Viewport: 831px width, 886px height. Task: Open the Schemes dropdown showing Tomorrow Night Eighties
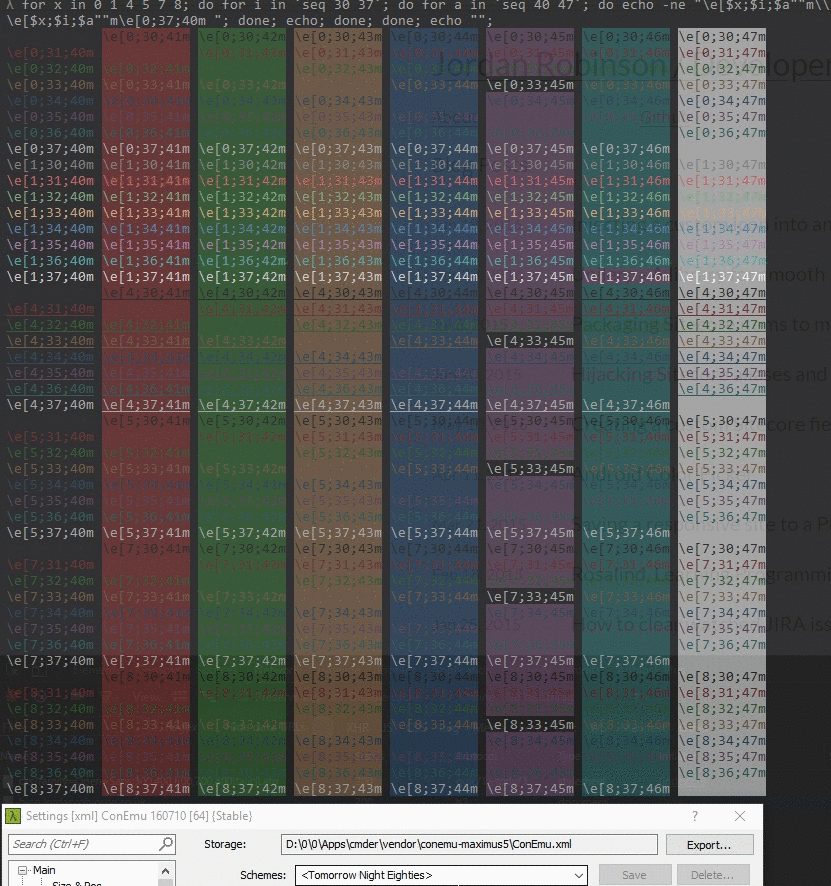coord(441,875)
